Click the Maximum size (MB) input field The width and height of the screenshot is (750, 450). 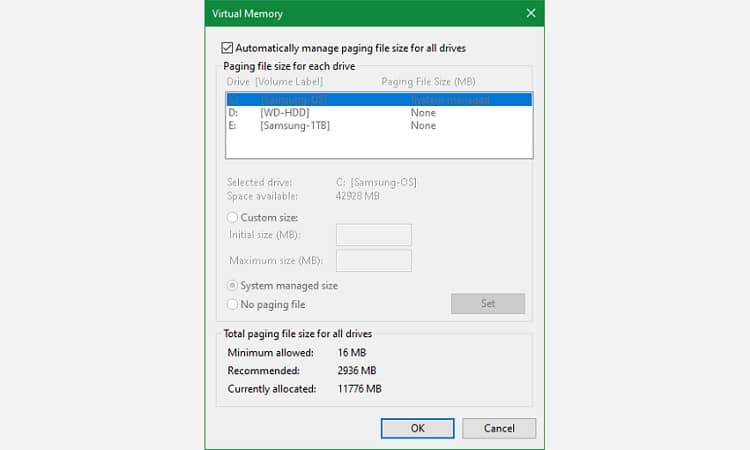[374, 261]
